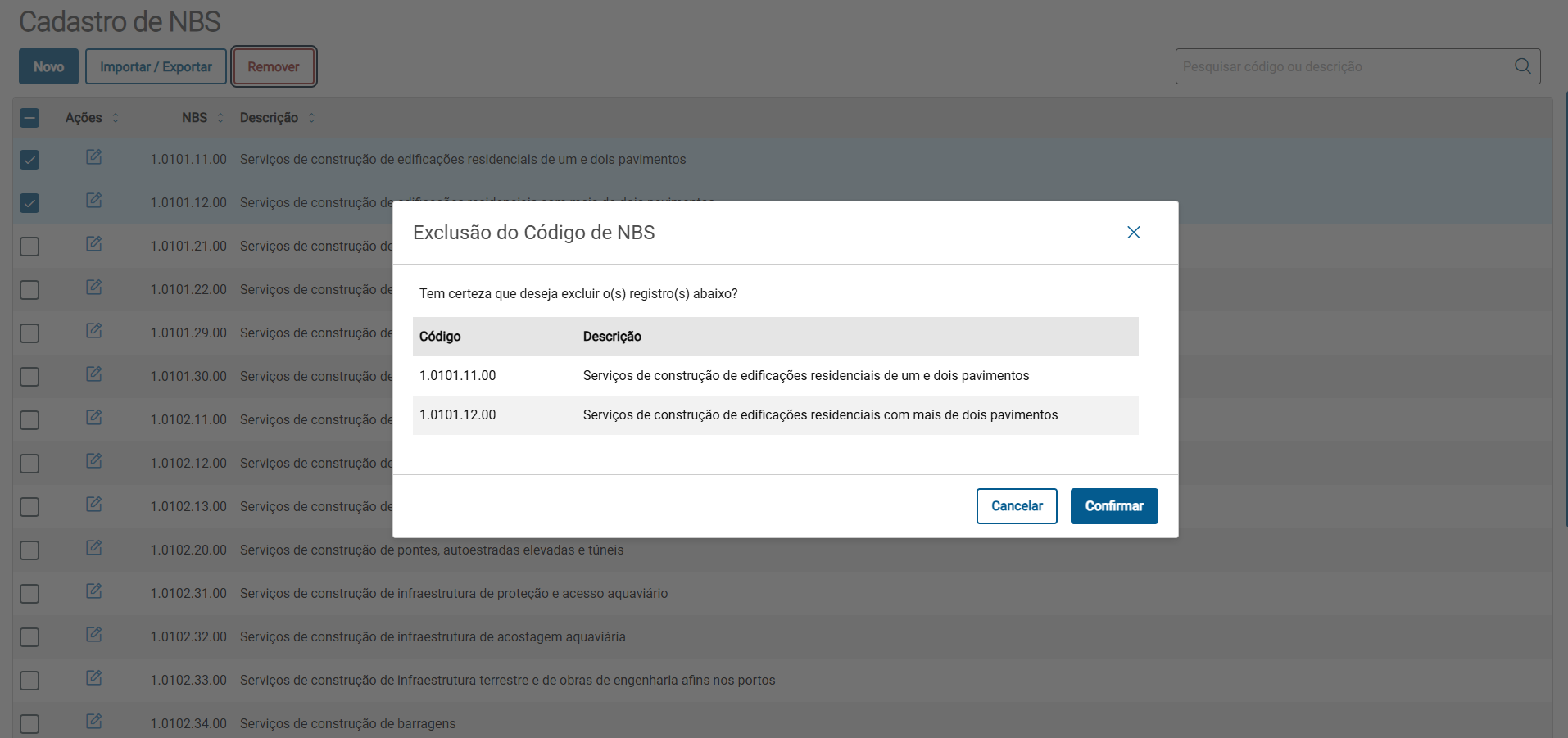Edit the 1.0102.33.00 row
Viewport: 1568px width, 738px height.
click(x=94, y=678)
